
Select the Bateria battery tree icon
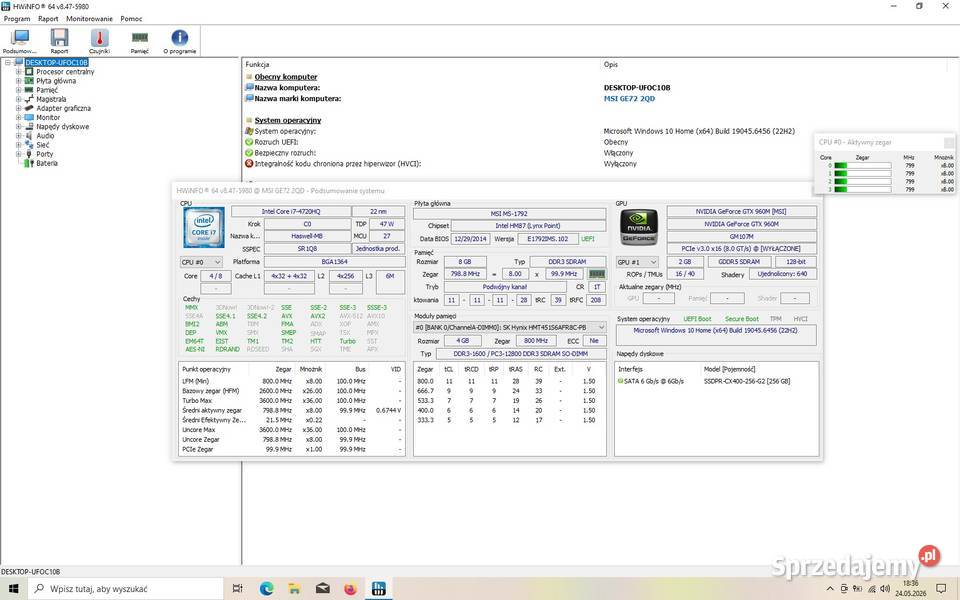tap(29, 163)
